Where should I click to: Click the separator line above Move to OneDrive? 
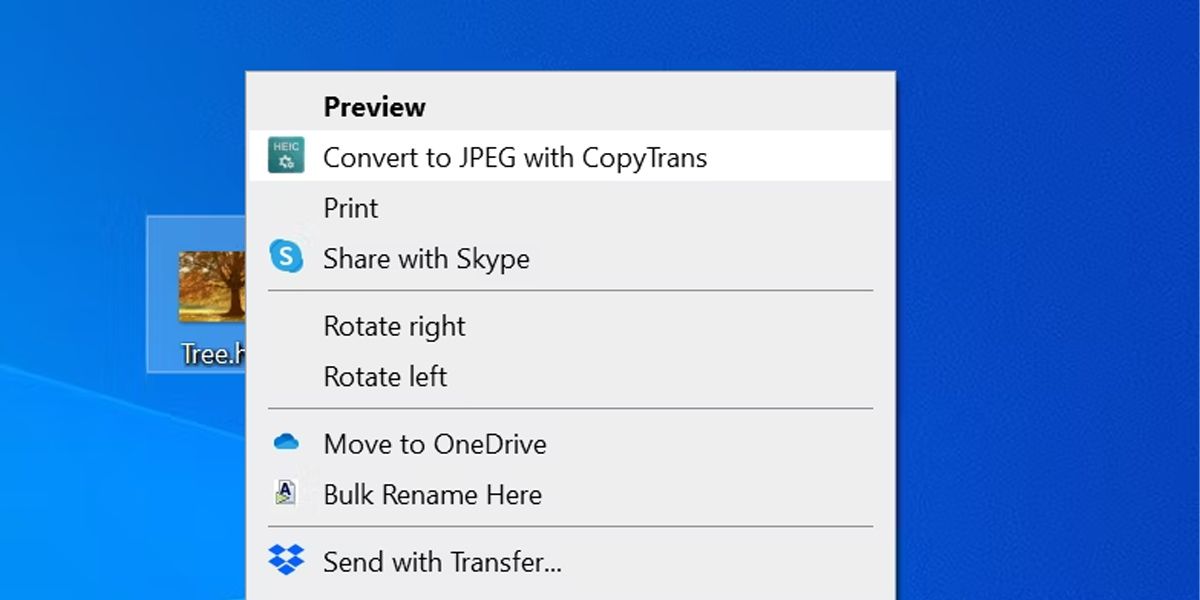tap(570, 408)
